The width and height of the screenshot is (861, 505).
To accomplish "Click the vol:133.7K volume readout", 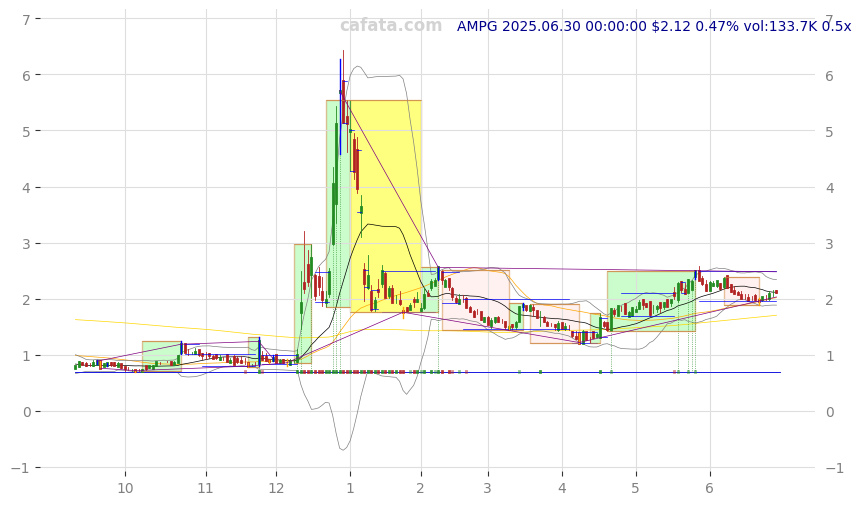I will pos(780,26).
